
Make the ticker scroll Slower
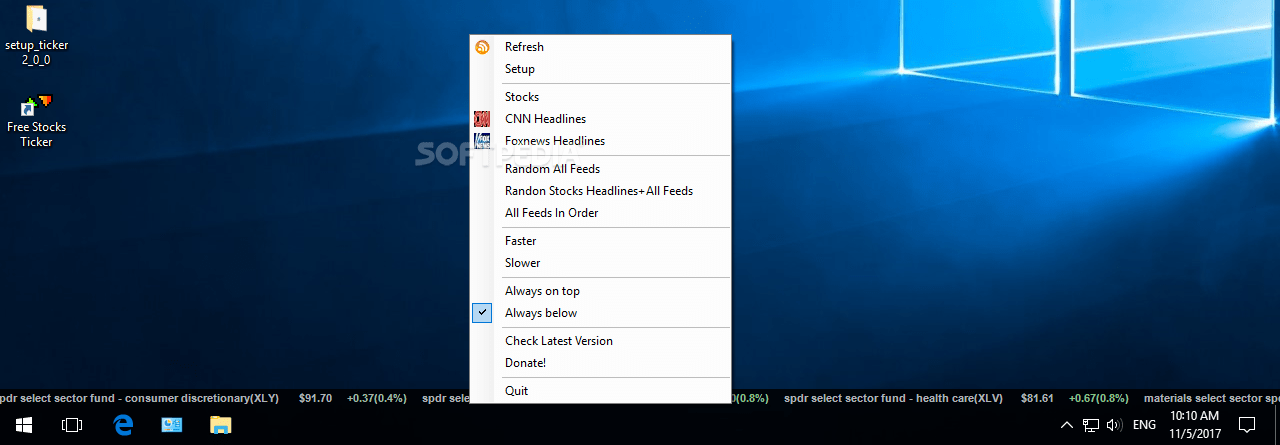point(600,263)
